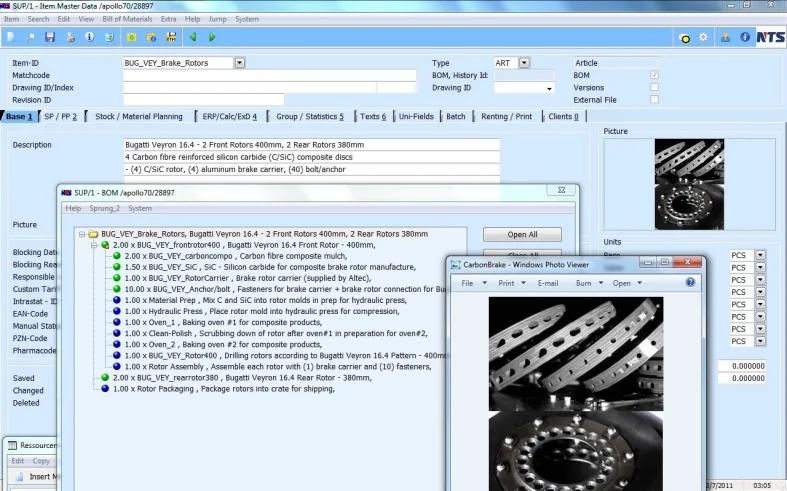Open the Bill of Materials menu

[127, 19]
